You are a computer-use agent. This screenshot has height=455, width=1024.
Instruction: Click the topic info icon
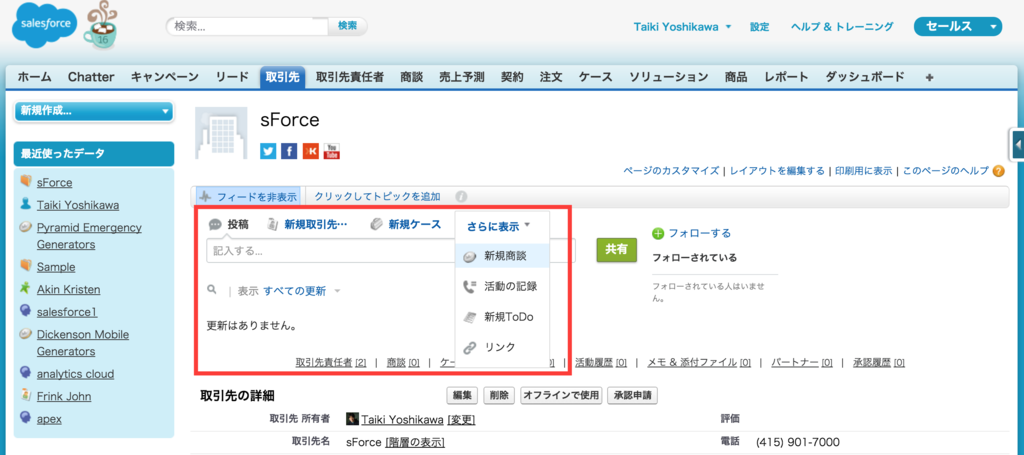pyautogui.click(x=461, y=196)
